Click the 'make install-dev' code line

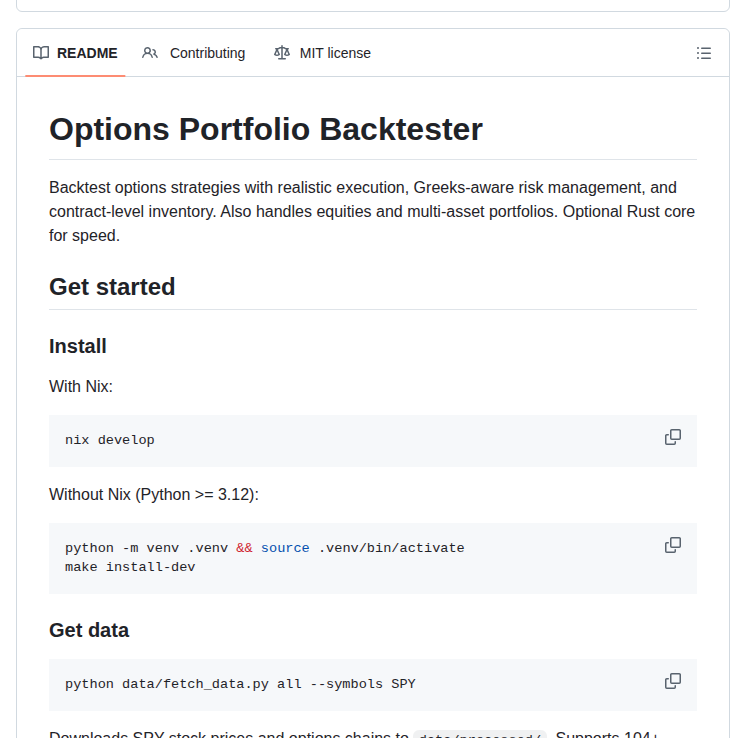(x=130, y=567)
